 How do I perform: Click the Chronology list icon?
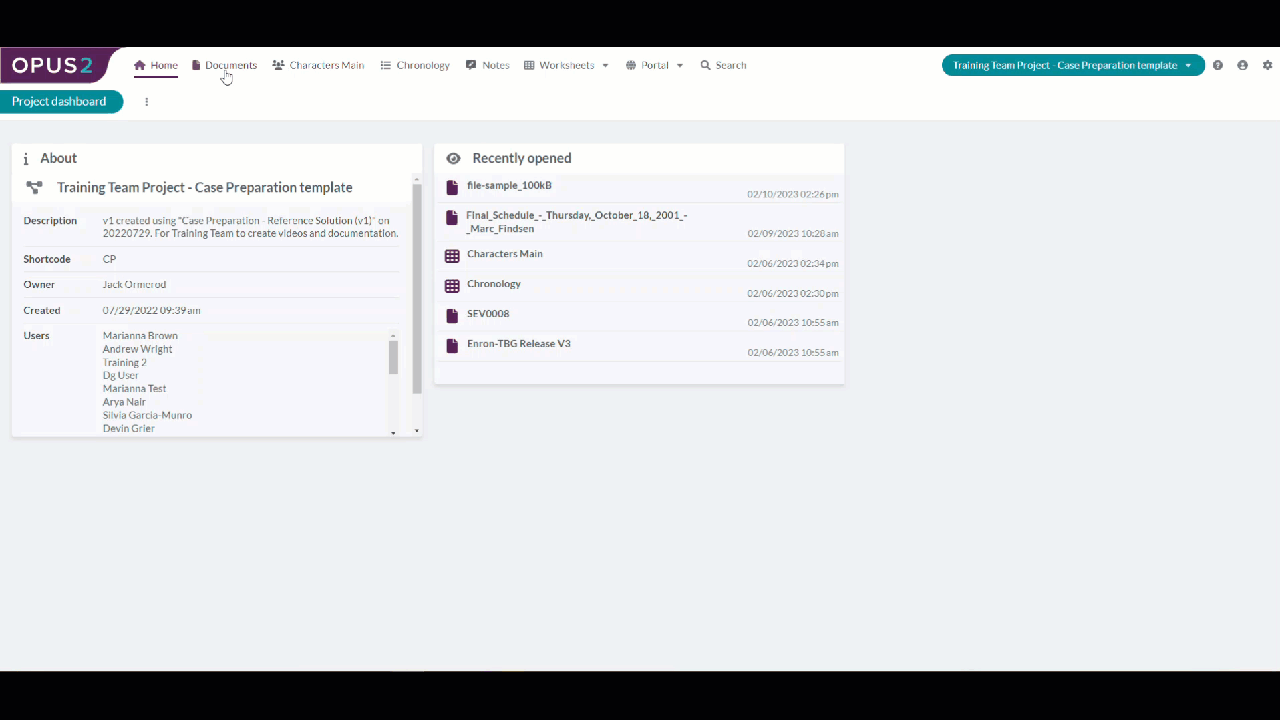click(x=385, y=65)
